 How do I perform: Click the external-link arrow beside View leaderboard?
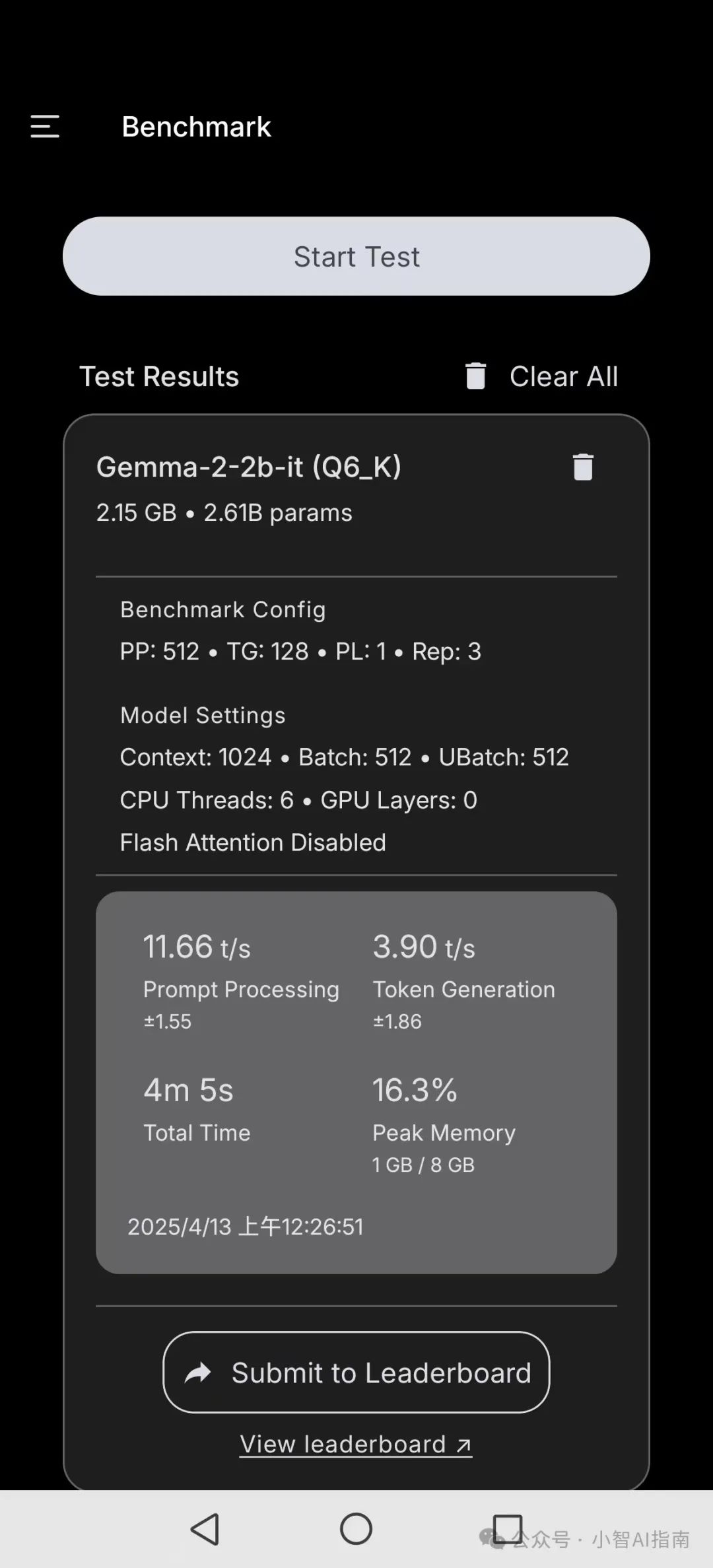(464, 1445)
